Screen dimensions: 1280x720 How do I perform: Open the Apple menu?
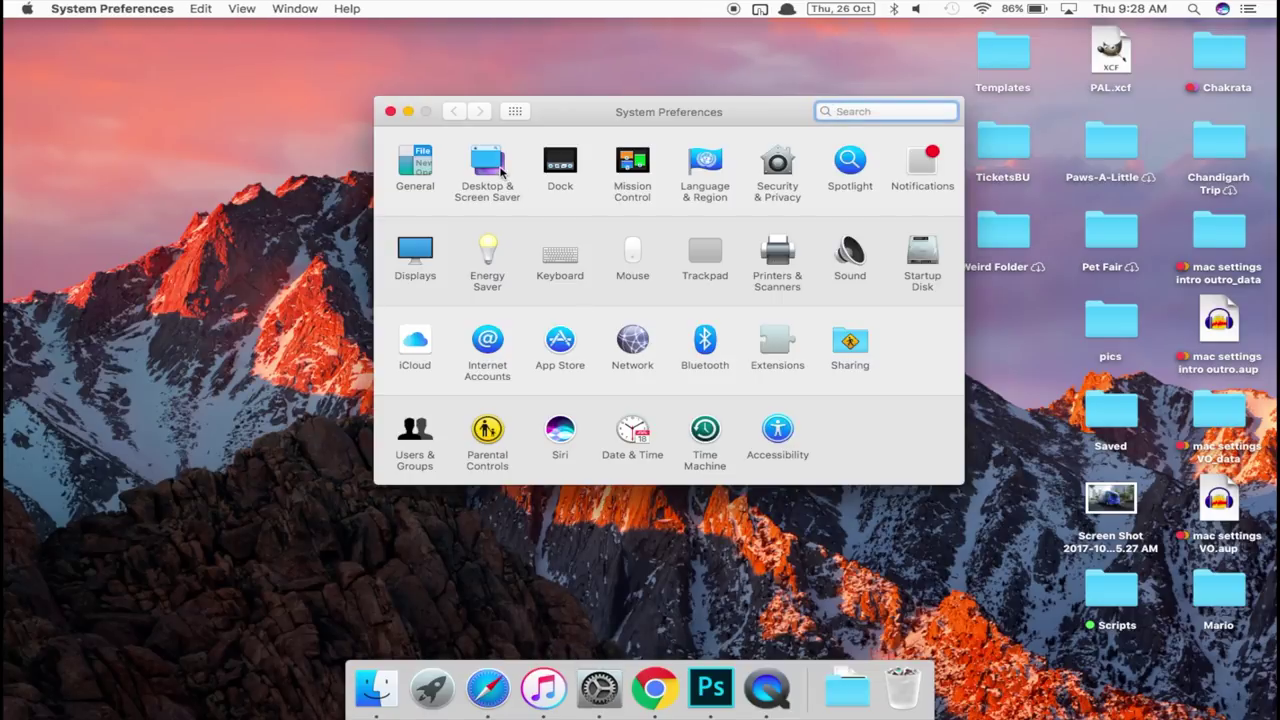(27, 9)
